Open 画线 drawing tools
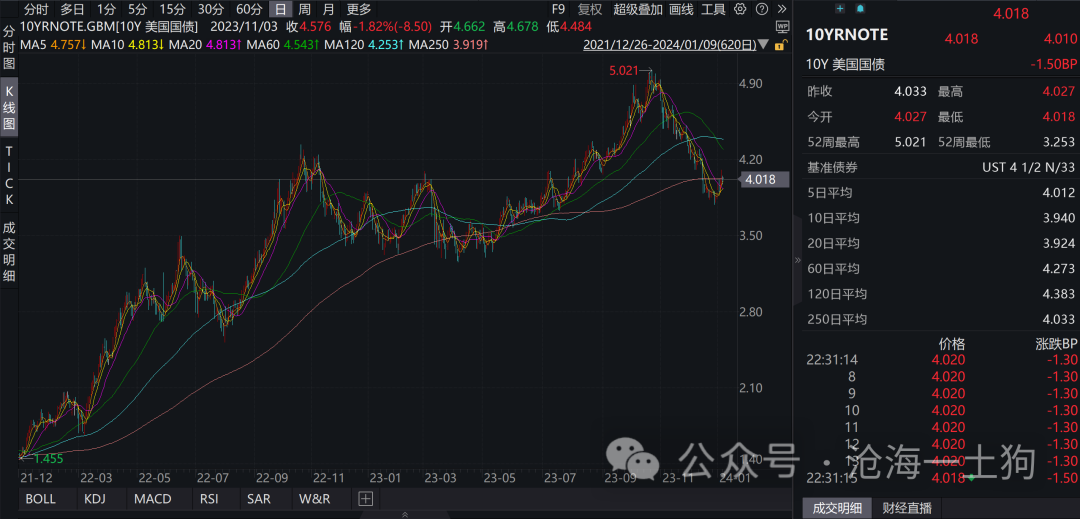 point(681,9)
